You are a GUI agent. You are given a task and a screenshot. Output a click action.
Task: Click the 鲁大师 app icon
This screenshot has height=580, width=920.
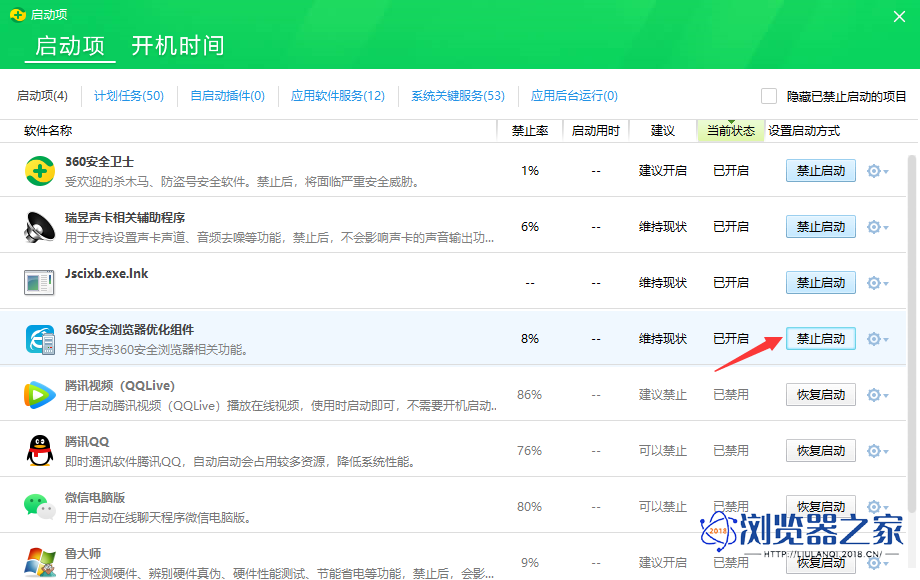[40, 561]
